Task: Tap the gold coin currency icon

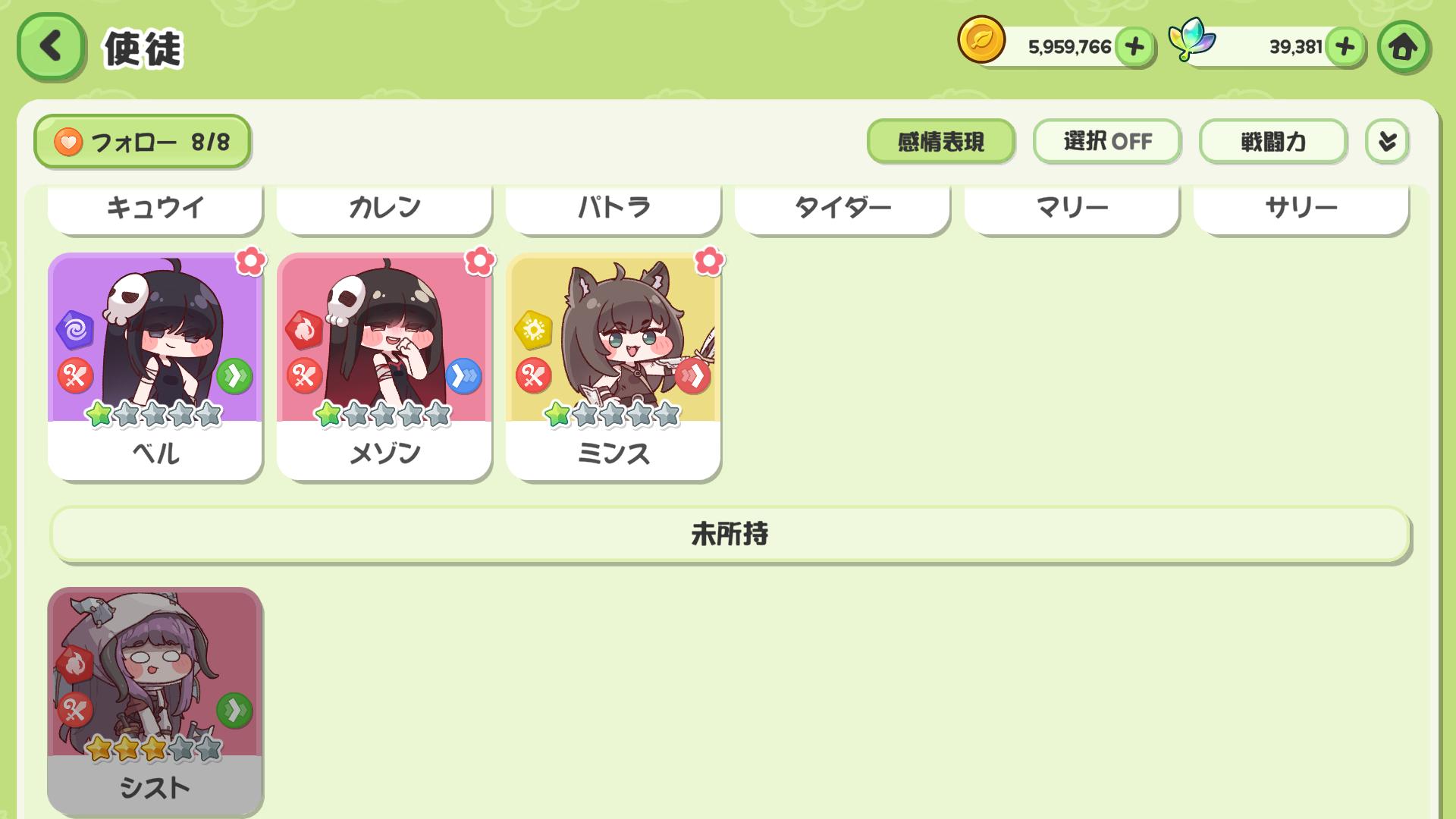Action: [x=981, y=40]
